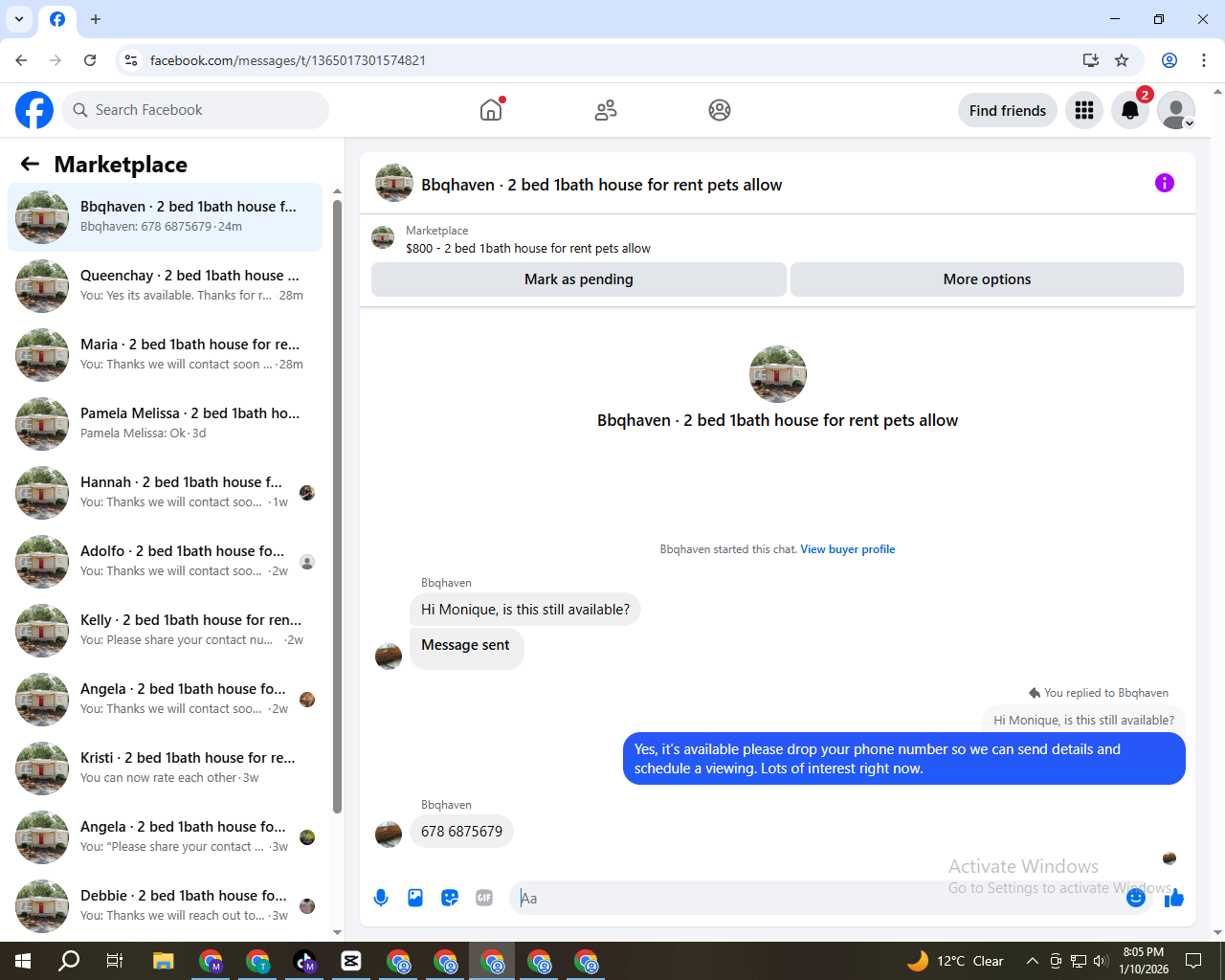Click the blue reply message bubble
1225x980 pixels.
903,759
